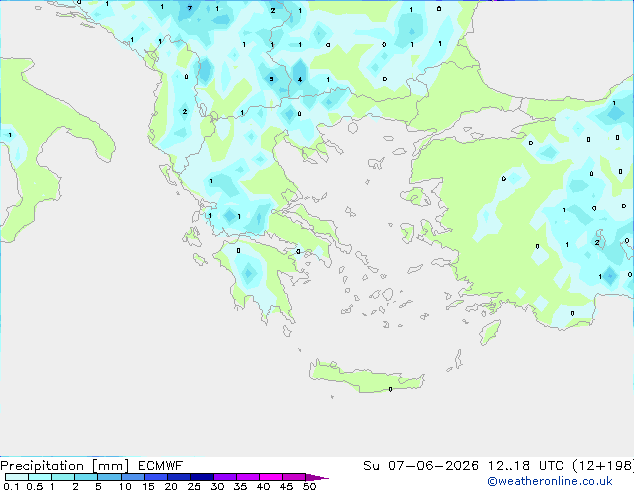634x490 pixels.
Task: Click the 'ECMWF' model label
Action: (161, 466)
